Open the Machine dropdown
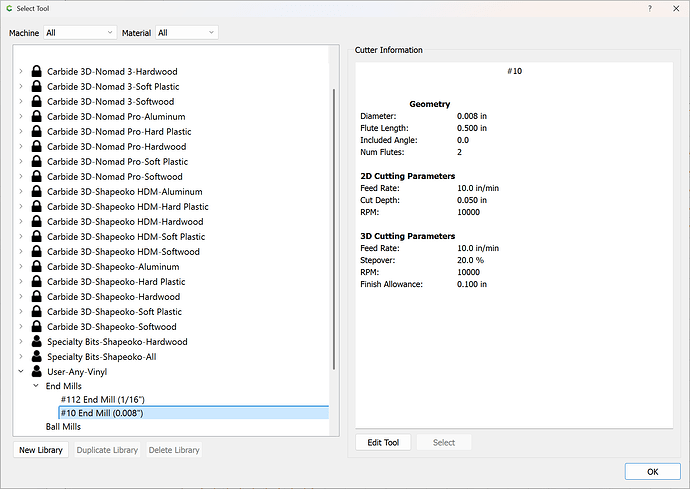Image resolution: width=690 pixels, height=489 pixels. [80, 33]
